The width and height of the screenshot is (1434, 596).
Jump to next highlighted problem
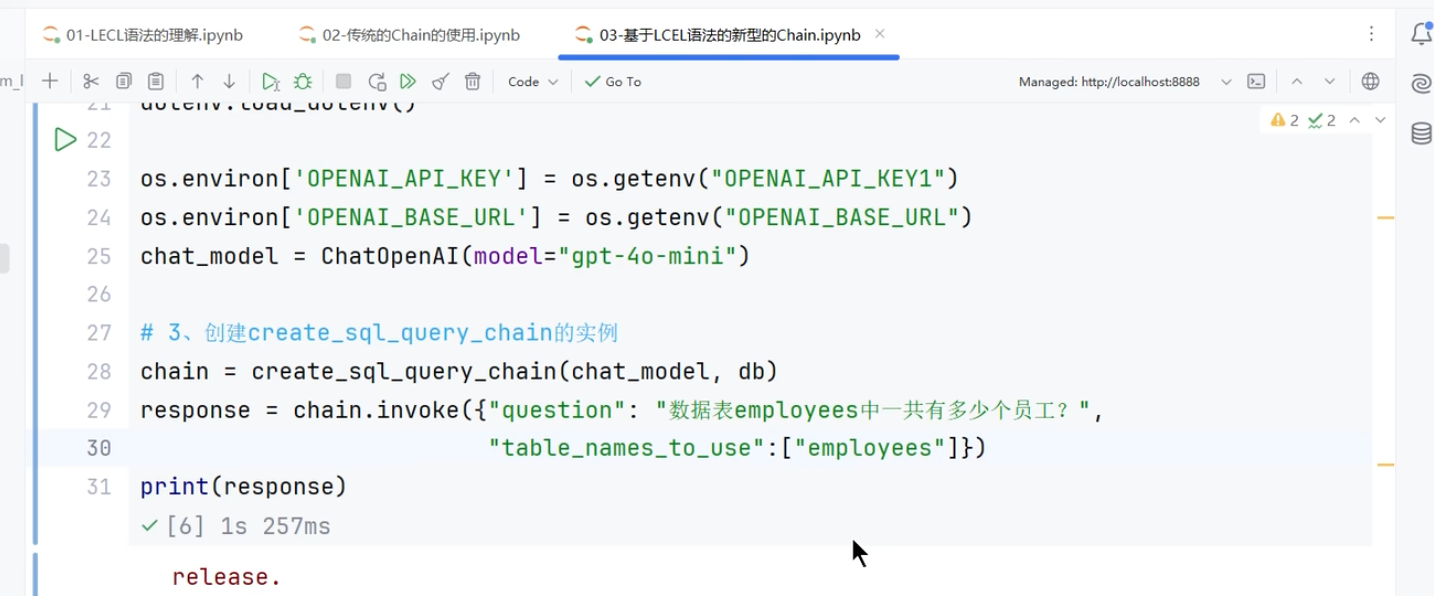[x=1380, y=120]
